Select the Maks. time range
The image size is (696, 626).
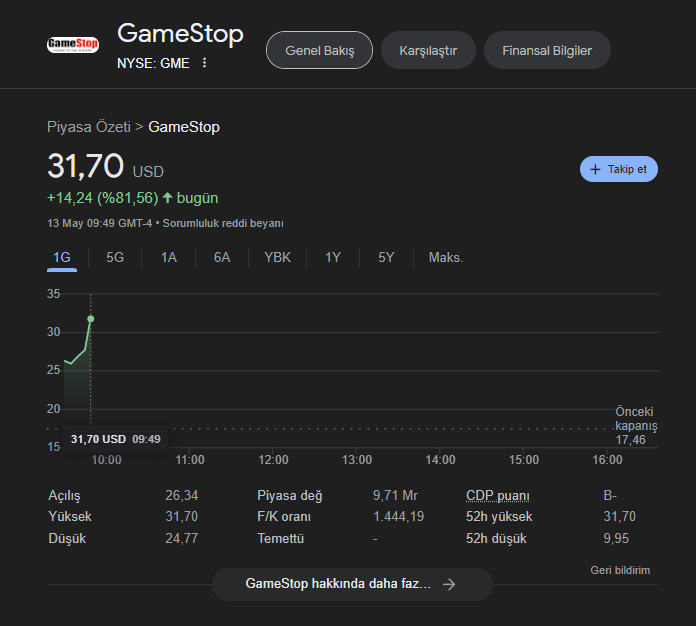click(x=446, y=258)
